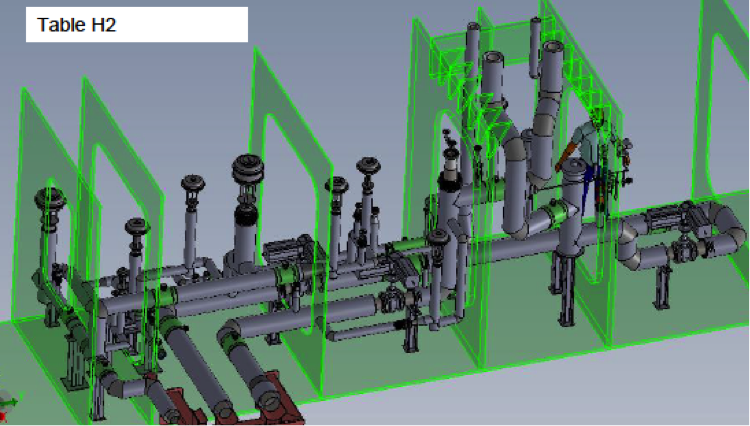Image resolution: width=750 pixels, height=426 pixels.
Task: Select the far-left valve with round handwheel
Action: click(x=49, y=198)
